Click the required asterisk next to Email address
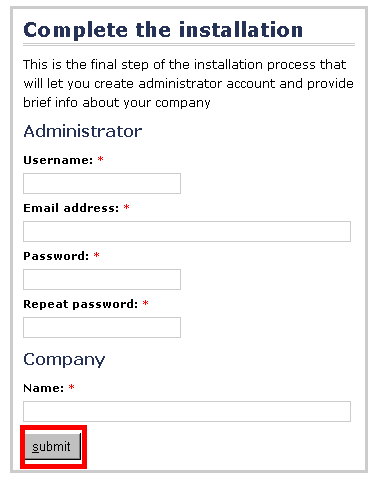This screenshot has width=374, height=479. click(126, 207)
